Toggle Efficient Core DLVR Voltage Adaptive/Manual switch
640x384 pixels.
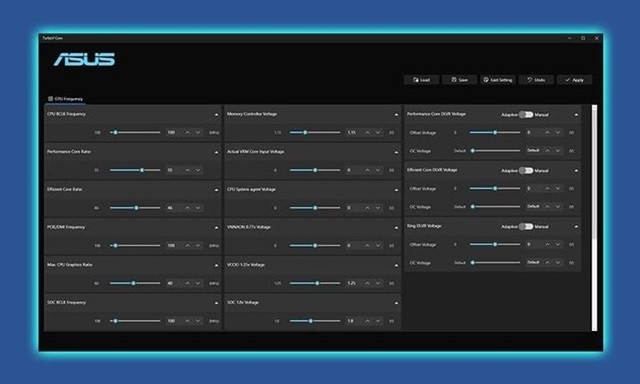pyautogui.click(x=526, y=171)
